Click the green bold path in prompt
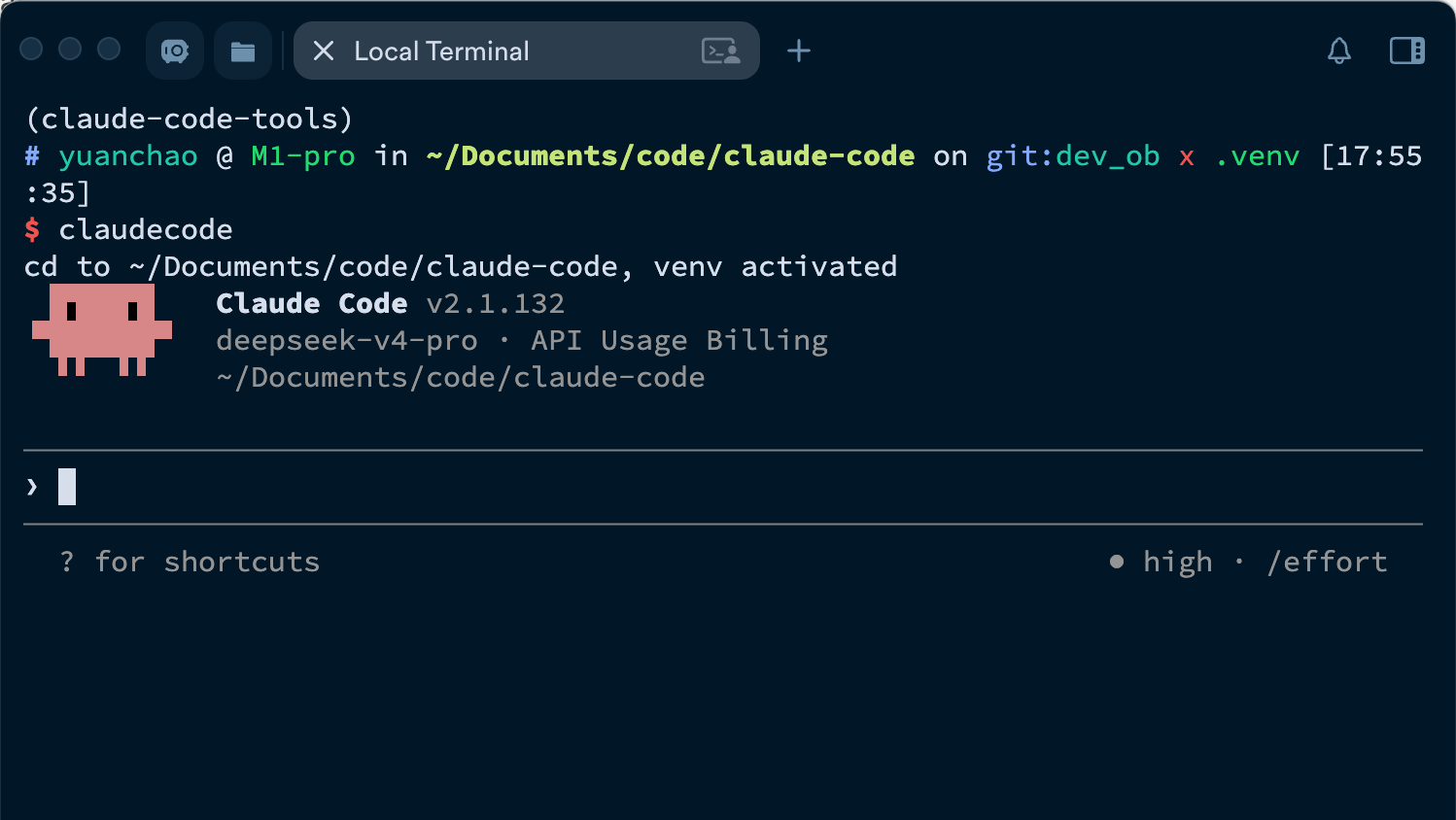Image resolution: width=1456 pixels, height=820 pixels. [x=671, y=155]
